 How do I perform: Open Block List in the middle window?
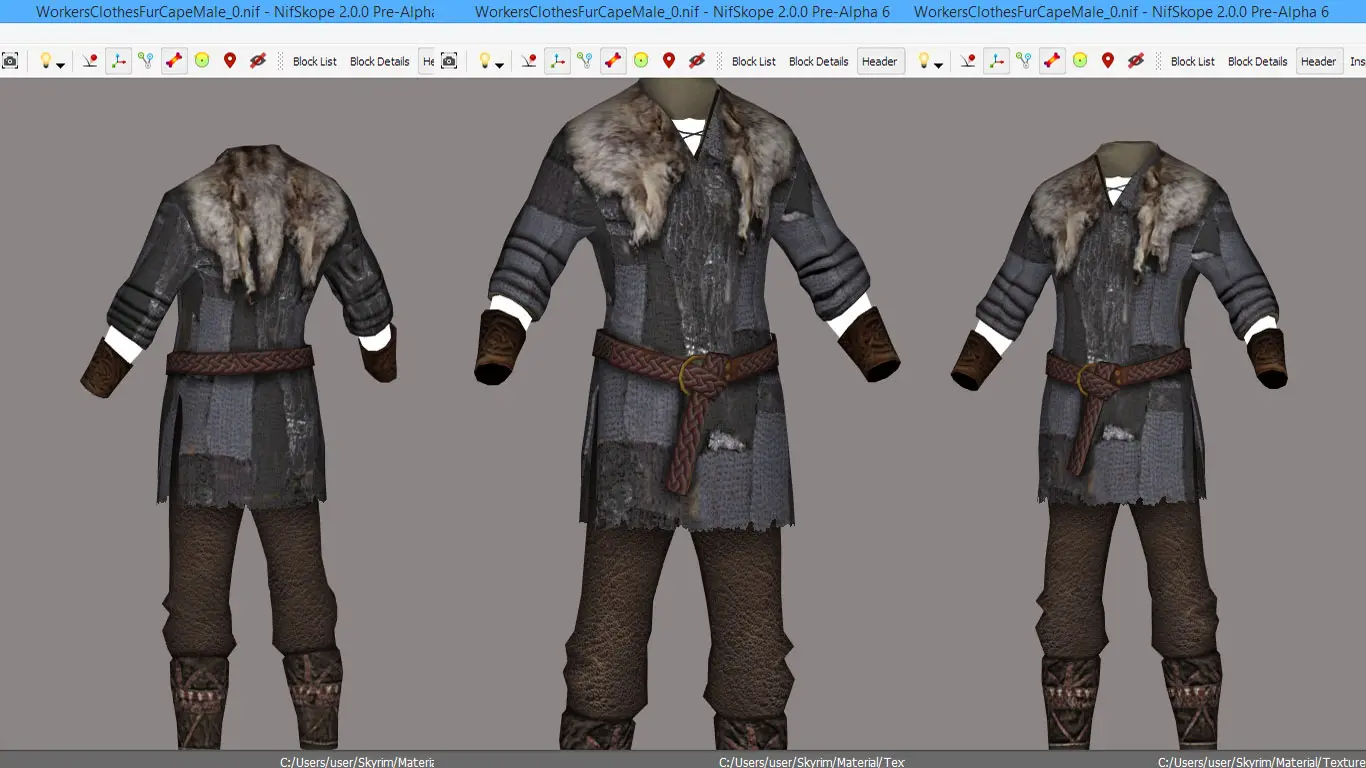coord(754,61)
